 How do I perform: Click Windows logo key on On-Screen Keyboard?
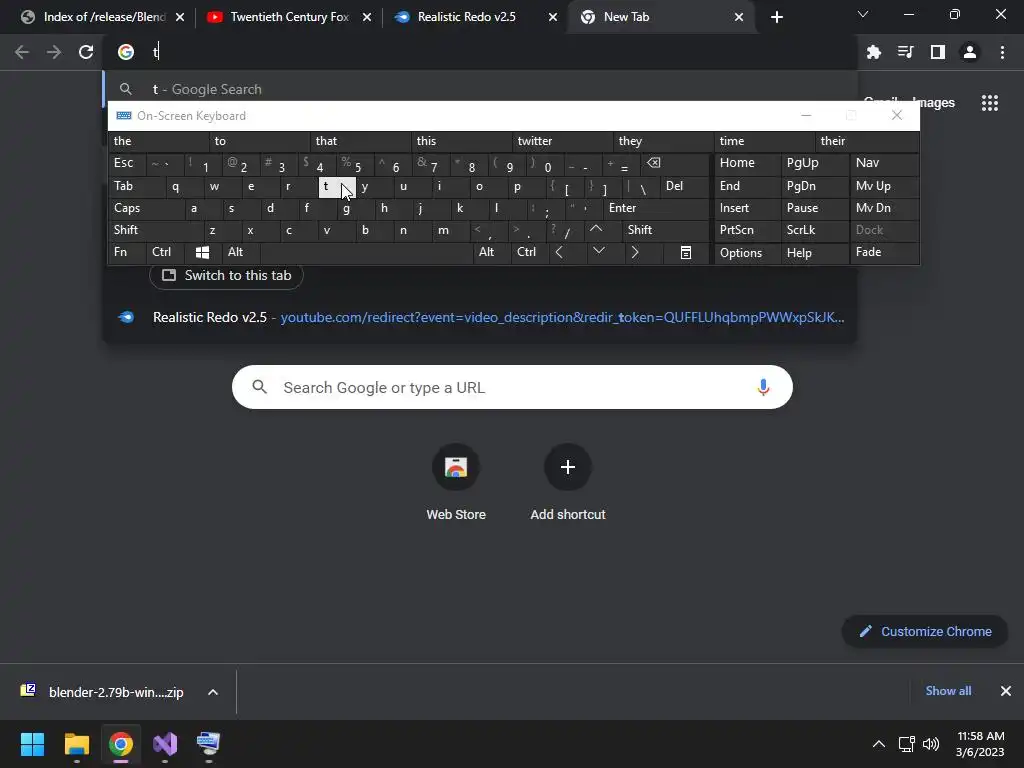coord(202,252)
